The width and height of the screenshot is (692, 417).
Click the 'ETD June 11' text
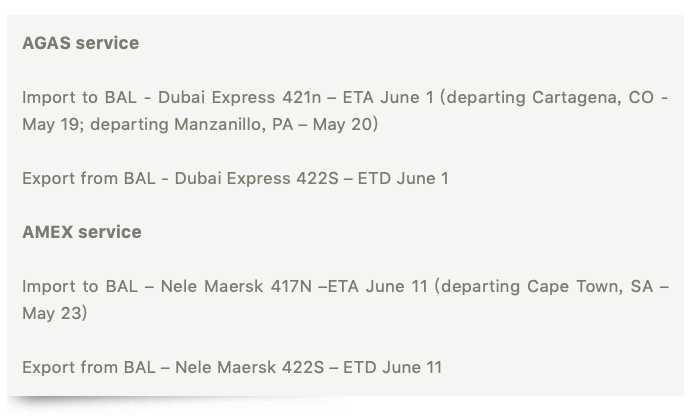click(393, 368)
